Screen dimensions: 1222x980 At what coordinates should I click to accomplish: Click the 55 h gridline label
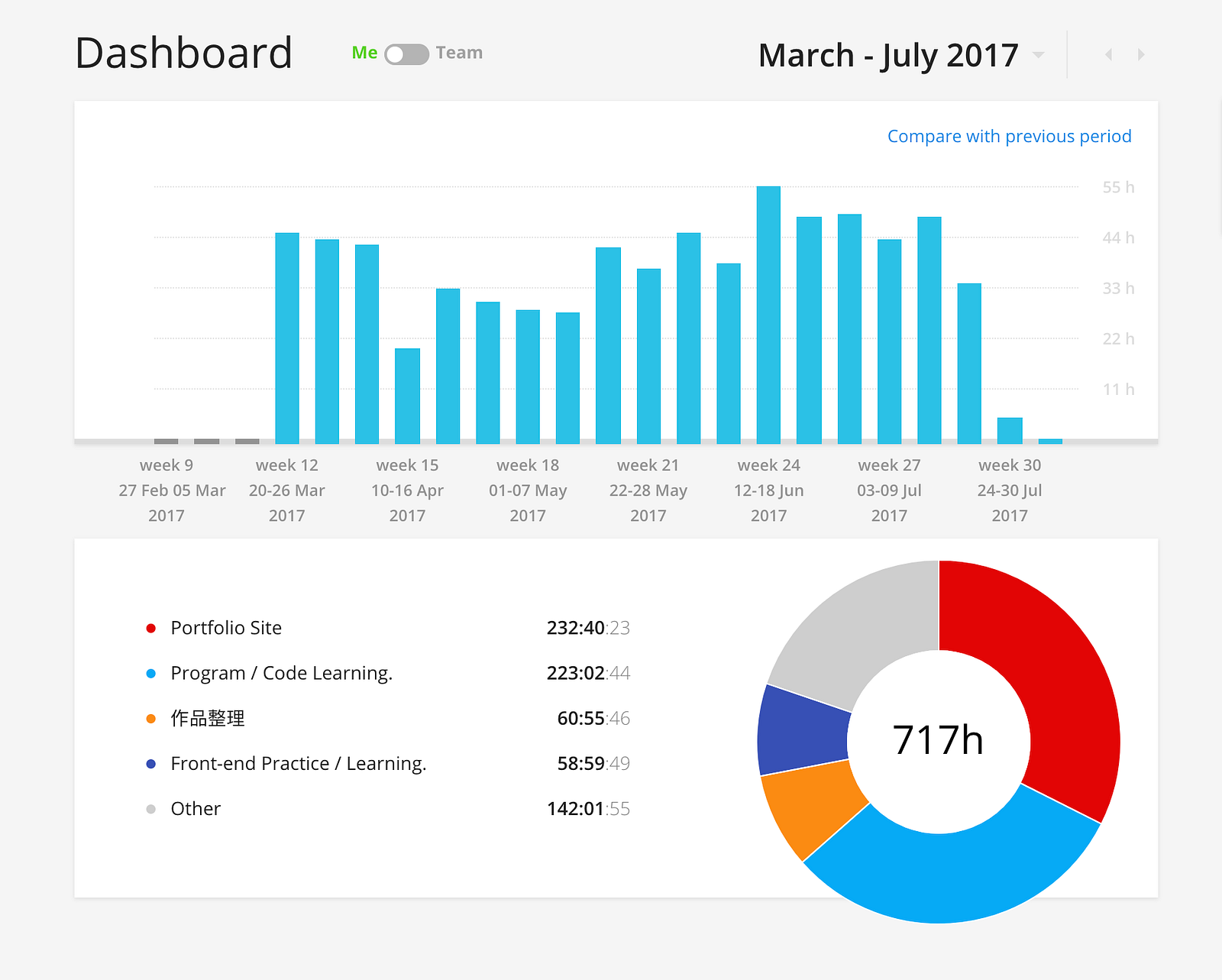coord(1118,187)
